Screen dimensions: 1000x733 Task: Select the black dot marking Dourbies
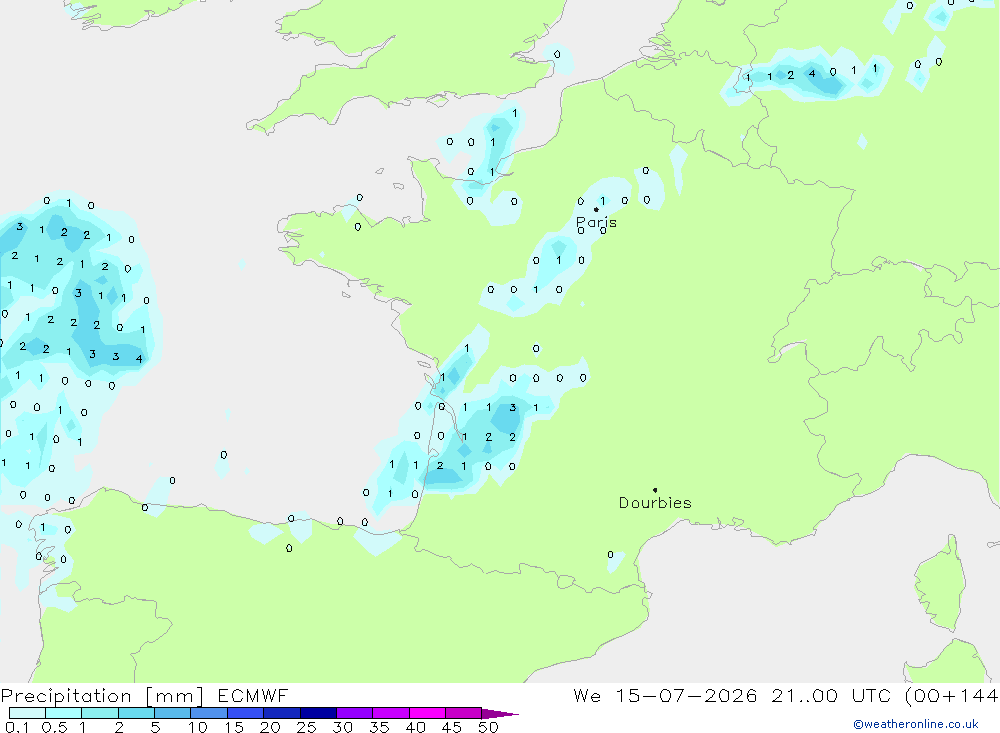point(655,490)
